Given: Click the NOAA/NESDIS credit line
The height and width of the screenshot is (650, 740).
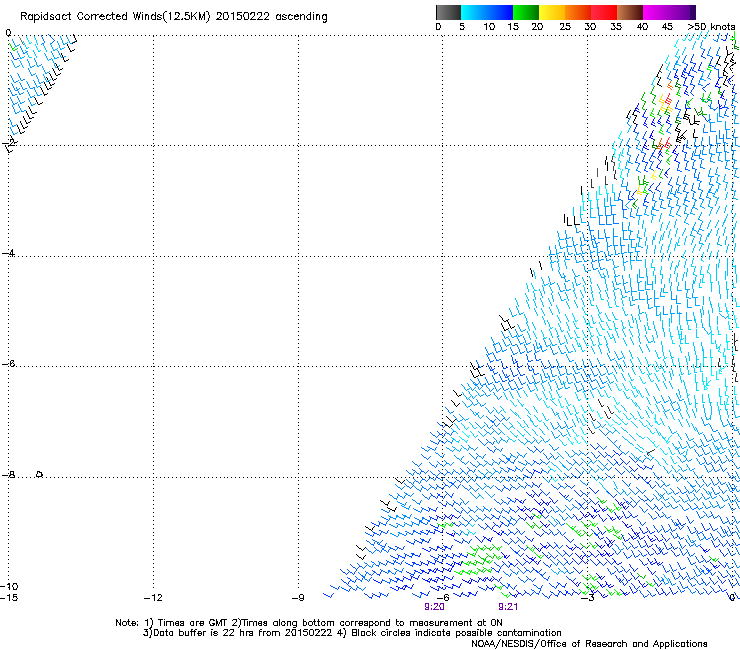Looking at the screenshot, I should click(589, 644).
